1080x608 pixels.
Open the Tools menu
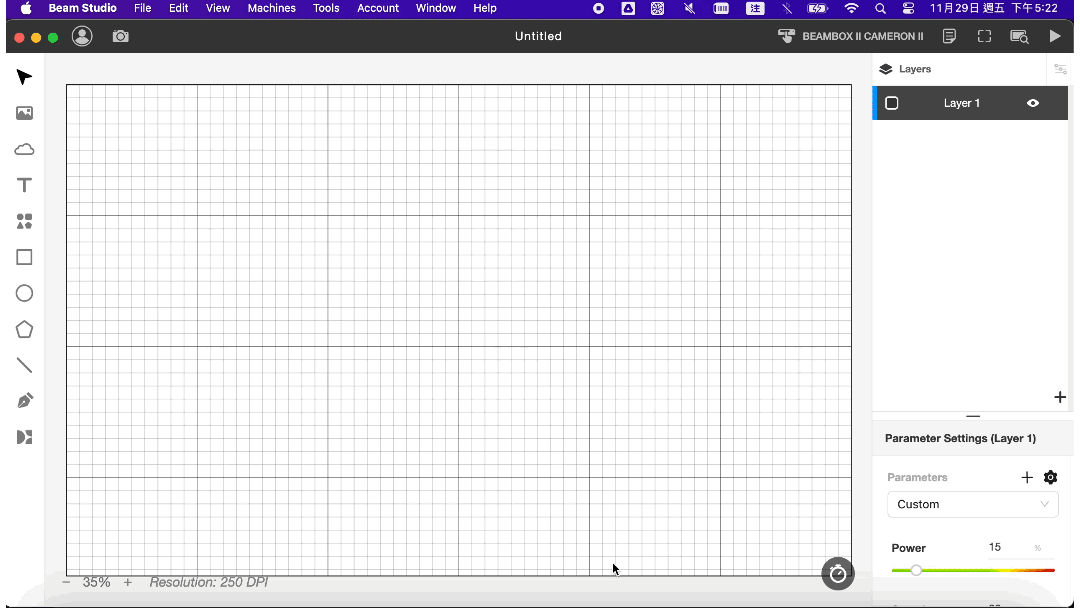326,8
